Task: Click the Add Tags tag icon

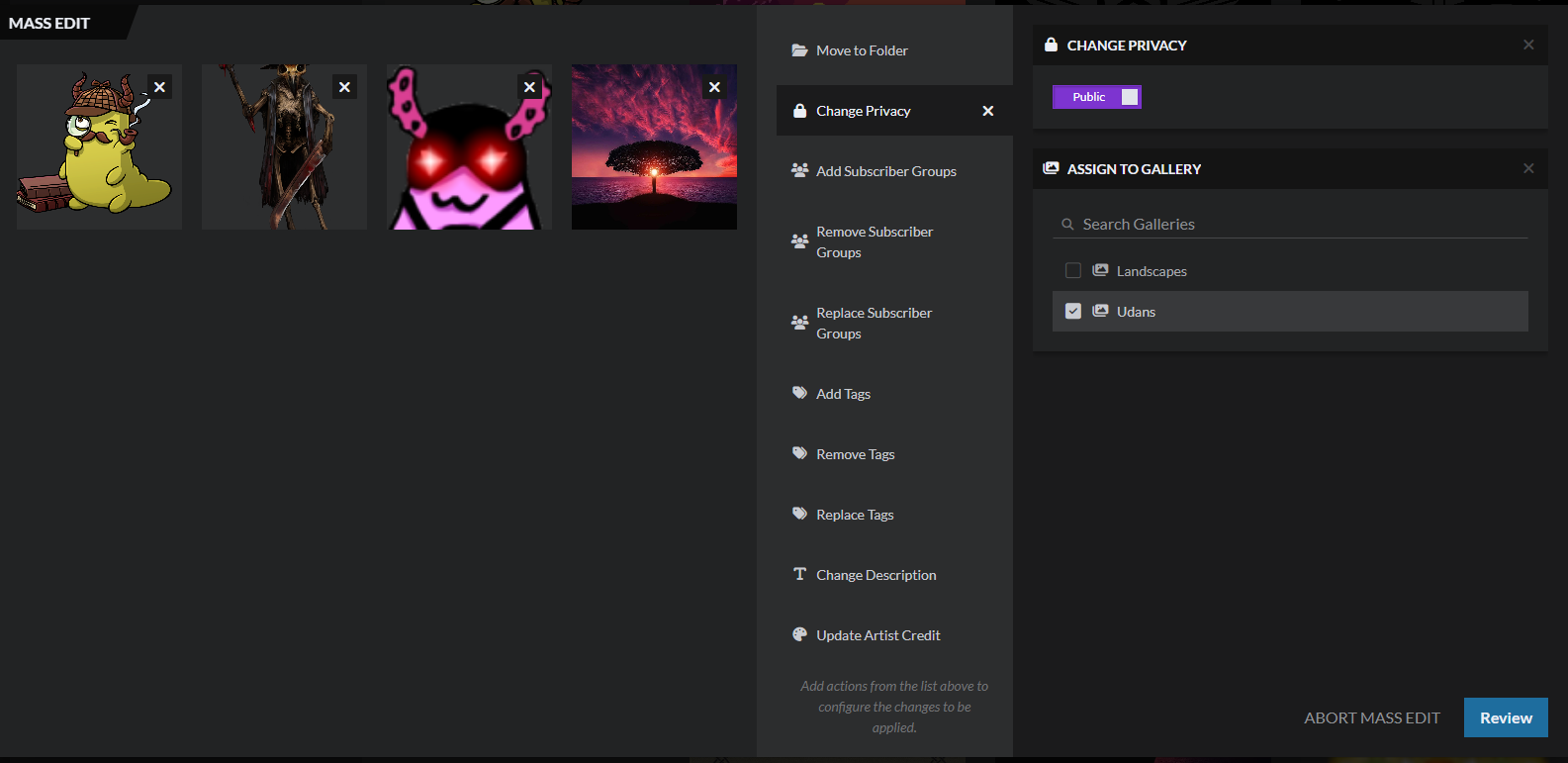Action: click(799, 393)
